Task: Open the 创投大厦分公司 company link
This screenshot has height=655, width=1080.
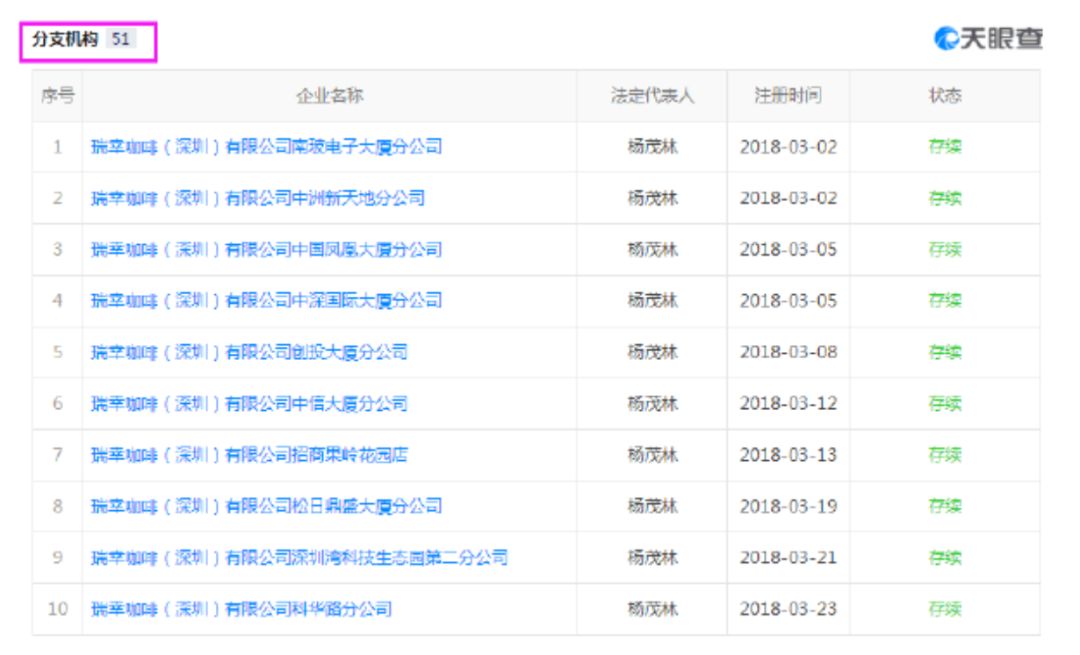Action: pos(249,352)
